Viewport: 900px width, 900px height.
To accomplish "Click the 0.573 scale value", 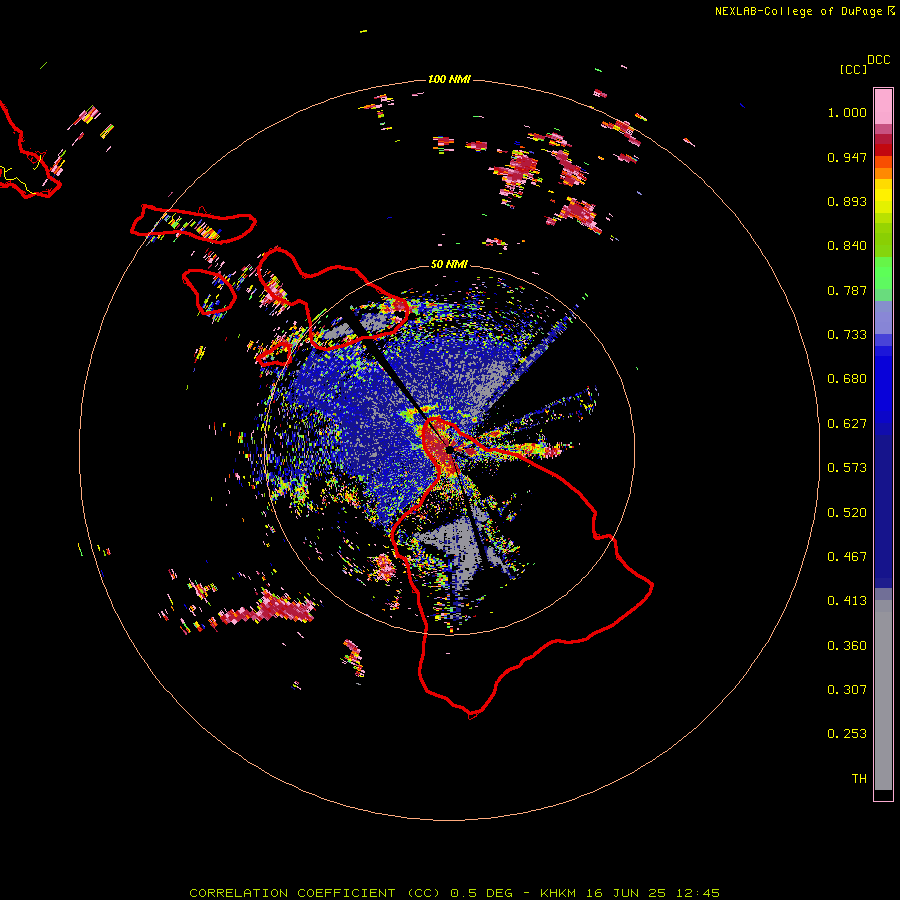I will coord(847,468).
